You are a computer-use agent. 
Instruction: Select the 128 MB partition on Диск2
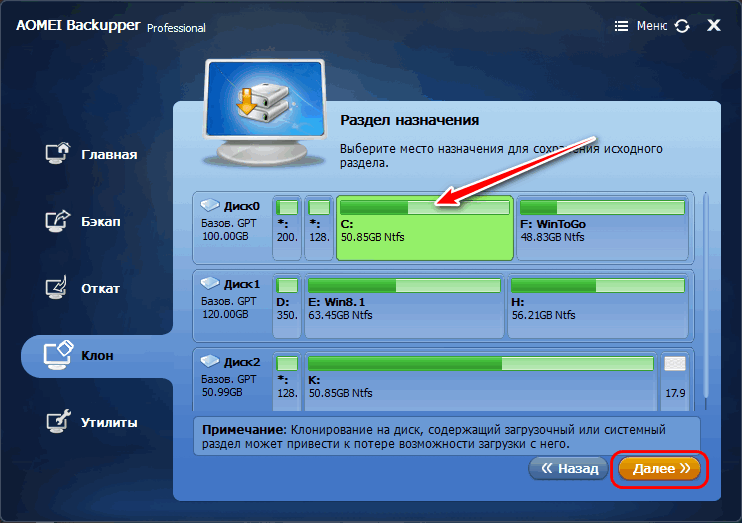click(287, 382)
